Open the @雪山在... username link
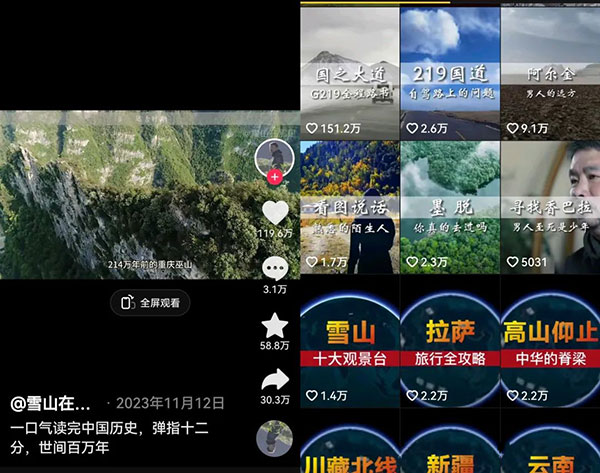This screenshot has height=473, width=600. click(56, 404)
